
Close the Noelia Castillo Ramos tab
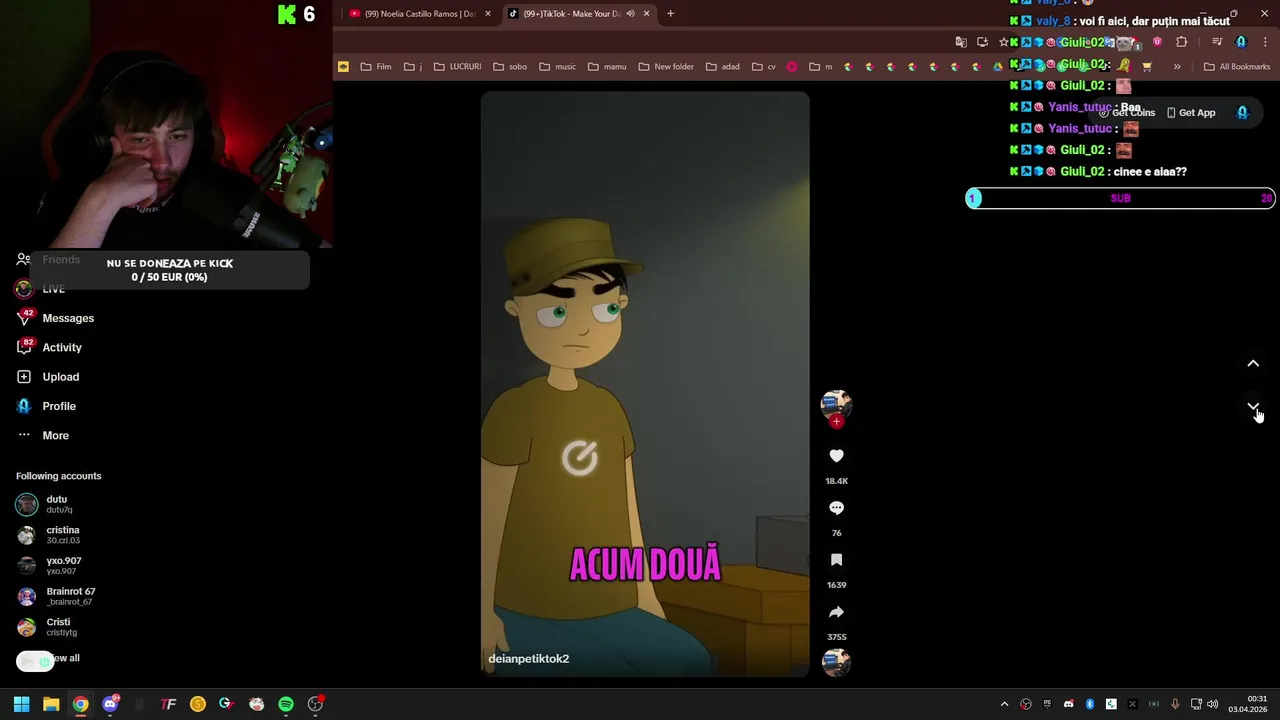[488, 14]
